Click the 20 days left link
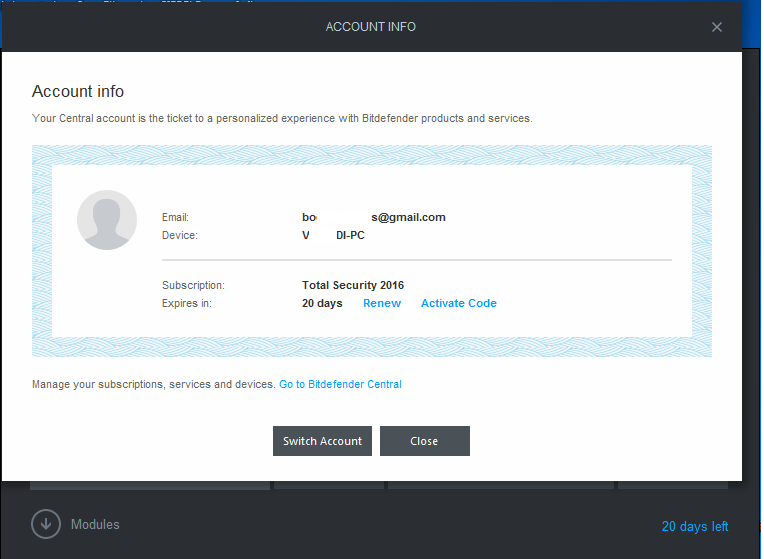 pos(694,526)
